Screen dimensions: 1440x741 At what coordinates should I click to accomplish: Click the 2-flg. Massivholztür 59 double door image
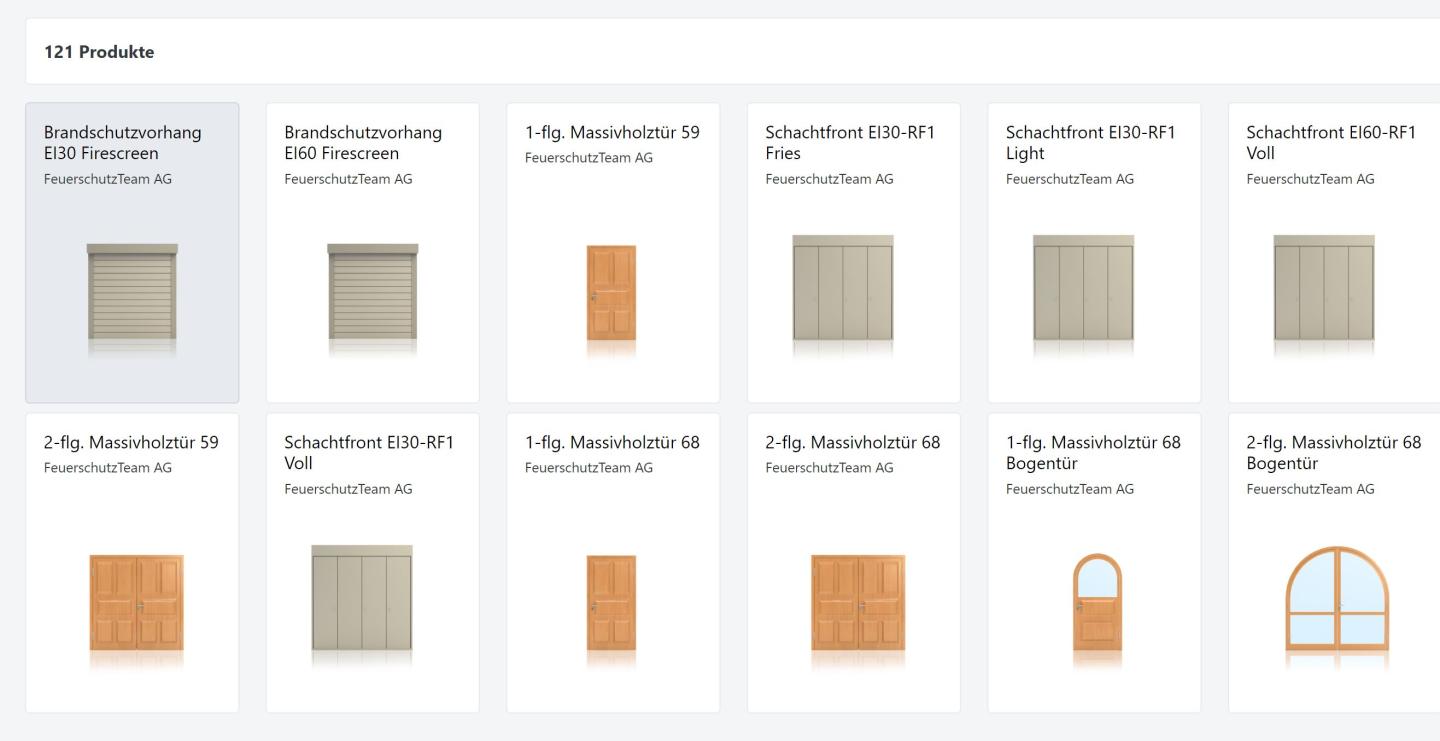click(x=137, y=602)
